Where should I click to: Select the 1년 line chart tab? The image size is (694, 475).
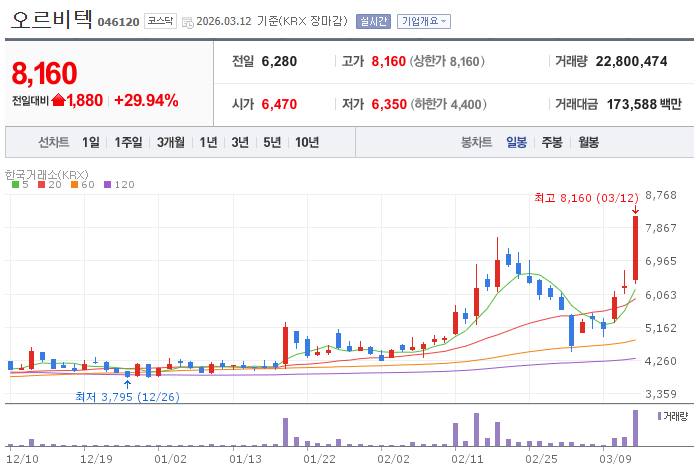click(208, 142)
